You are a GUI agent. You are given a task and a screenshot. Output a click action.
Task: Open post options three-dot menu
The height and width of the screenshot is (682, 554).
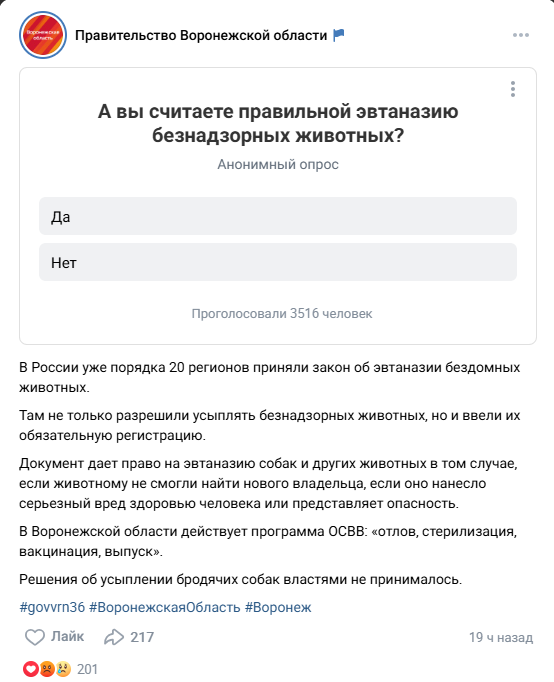(521, 35)
